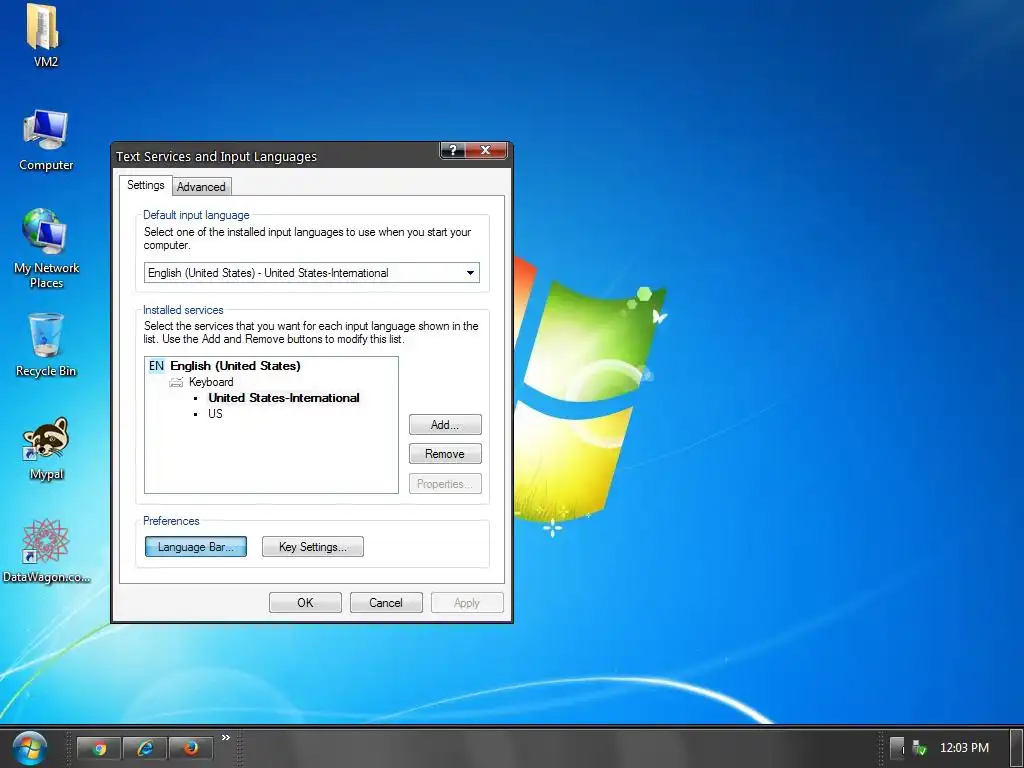Switch to the Advanced tab
The width and height of the screenshot is (1024, 768).
click(201, 187)
